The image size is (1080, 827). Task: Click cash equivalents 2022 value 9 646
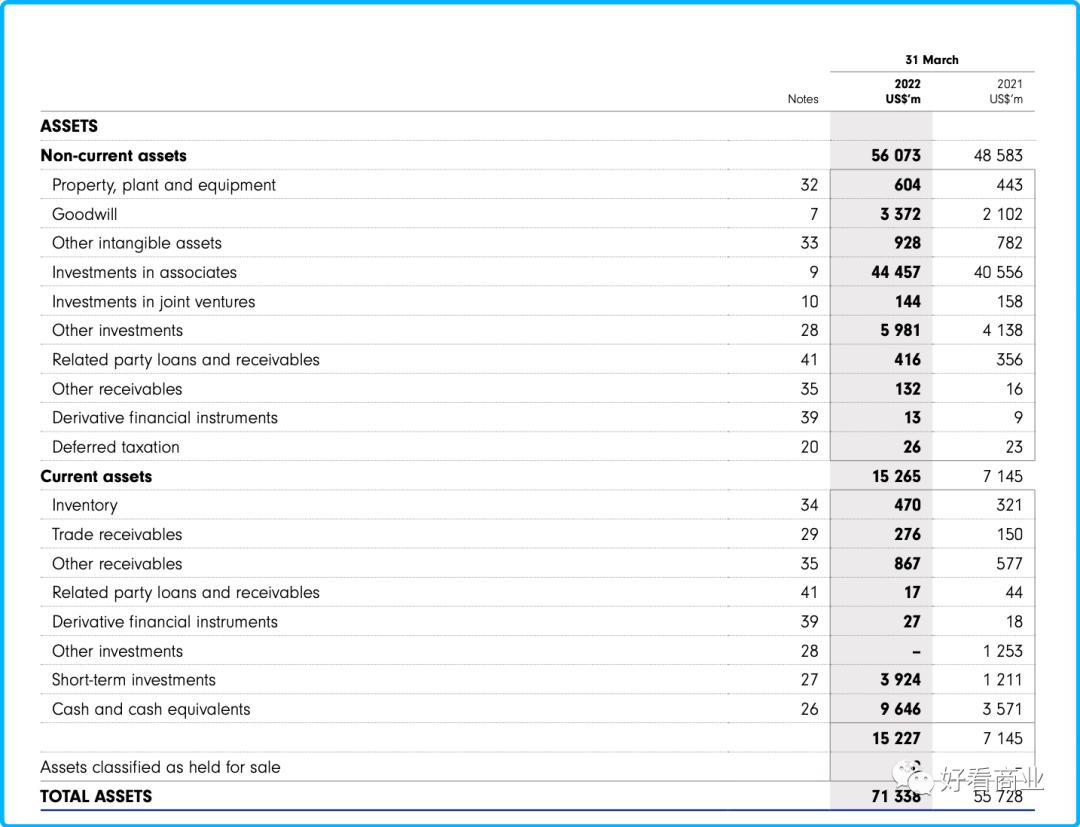coord(900,709)
